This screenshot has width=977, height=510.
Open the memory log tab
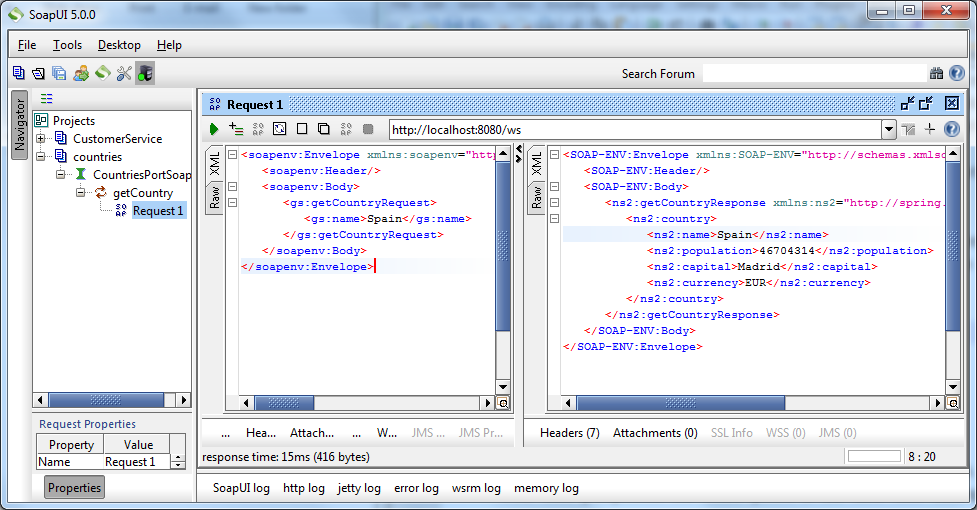coord(546,488)
